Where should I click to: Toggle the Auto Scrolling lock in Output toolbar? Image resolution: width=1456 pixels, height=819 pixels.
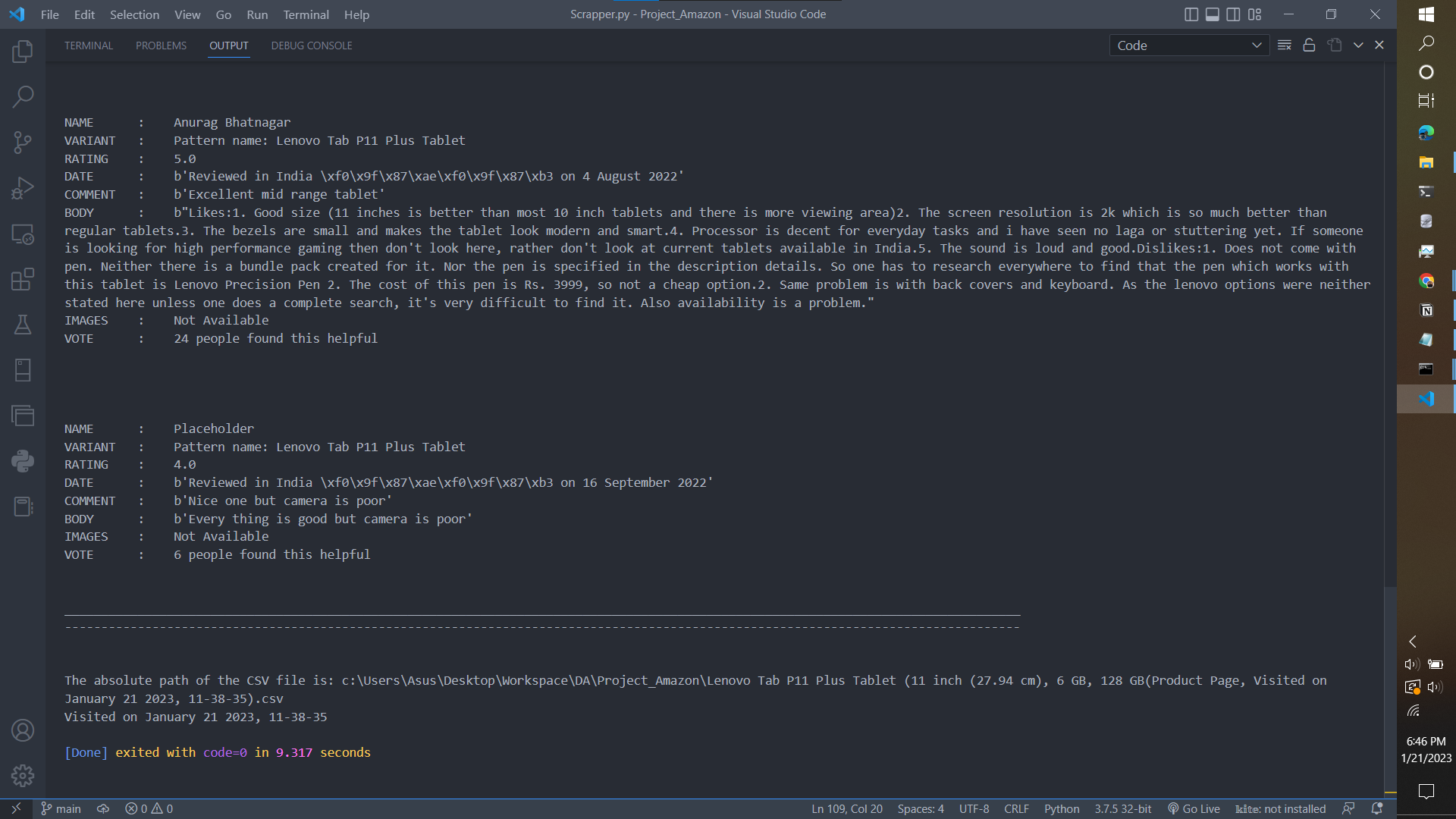pos(1309,45)
